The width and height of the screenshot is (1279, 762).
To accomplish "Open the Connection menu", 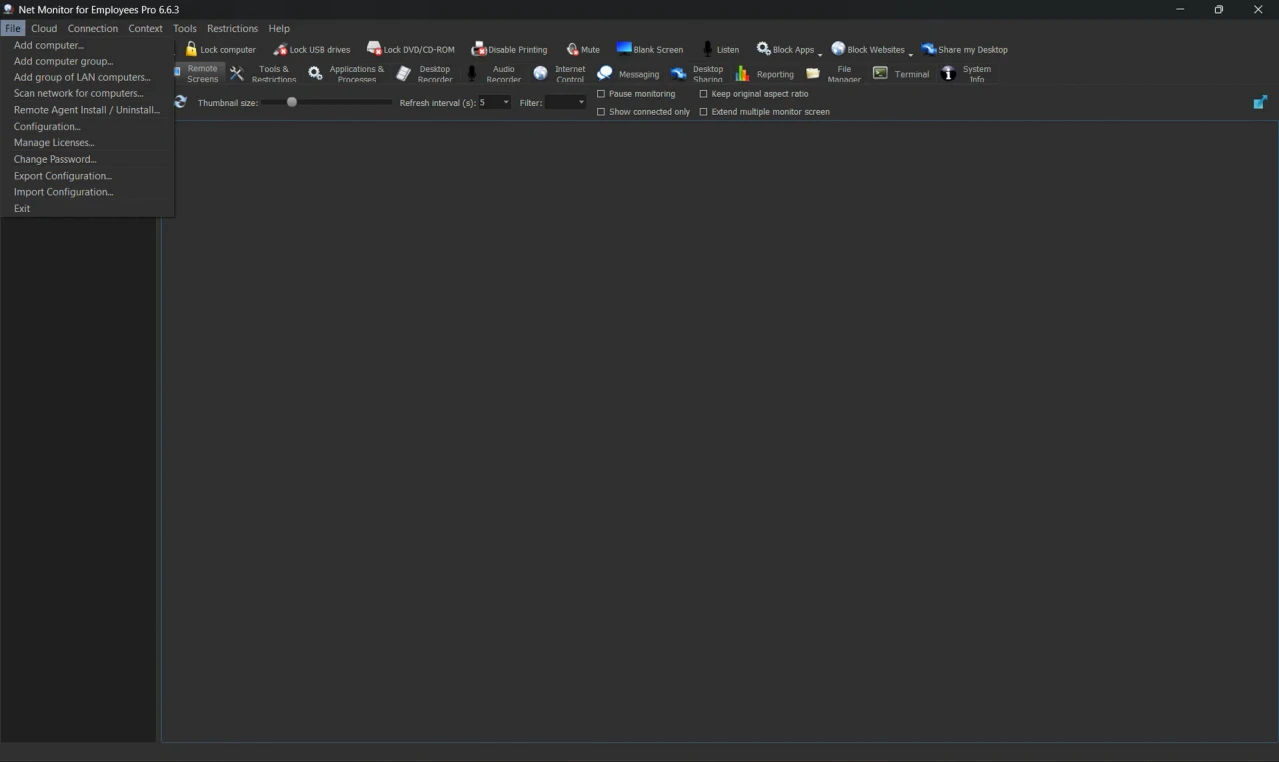I will click(x=93, y=28).
